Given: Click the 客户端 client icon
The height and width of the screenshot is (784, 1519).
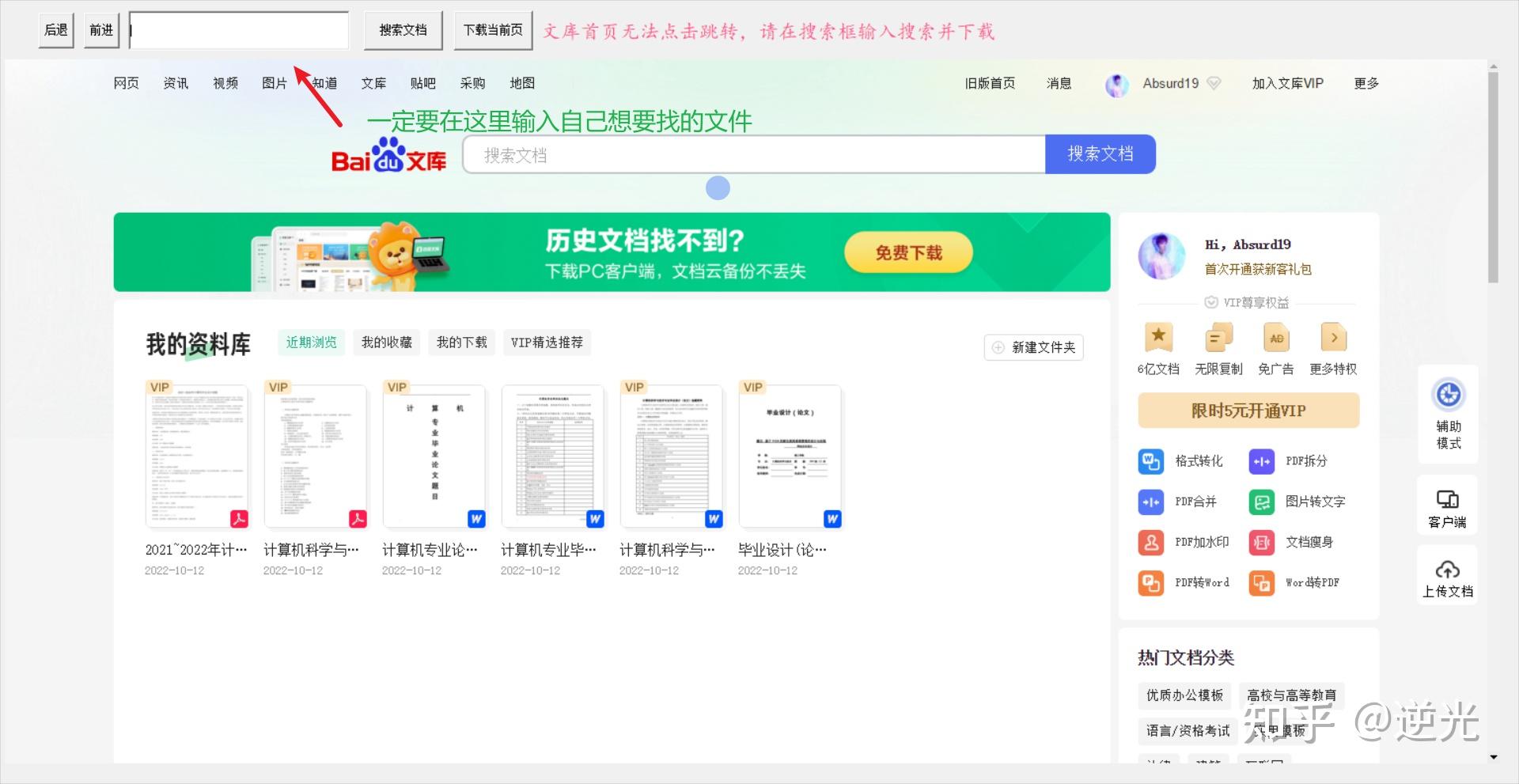Looking at the screenshot, I should tap(1448, 499).
